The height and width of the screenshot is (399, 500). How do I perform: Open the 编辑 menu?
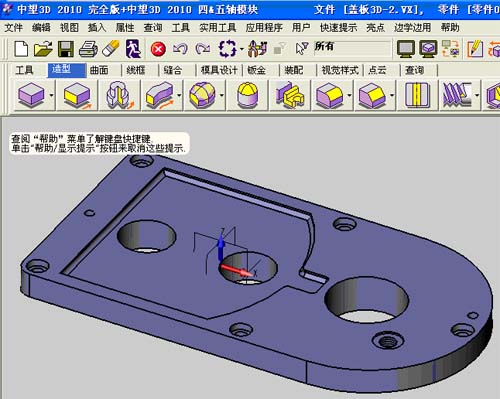coord(41,27)
